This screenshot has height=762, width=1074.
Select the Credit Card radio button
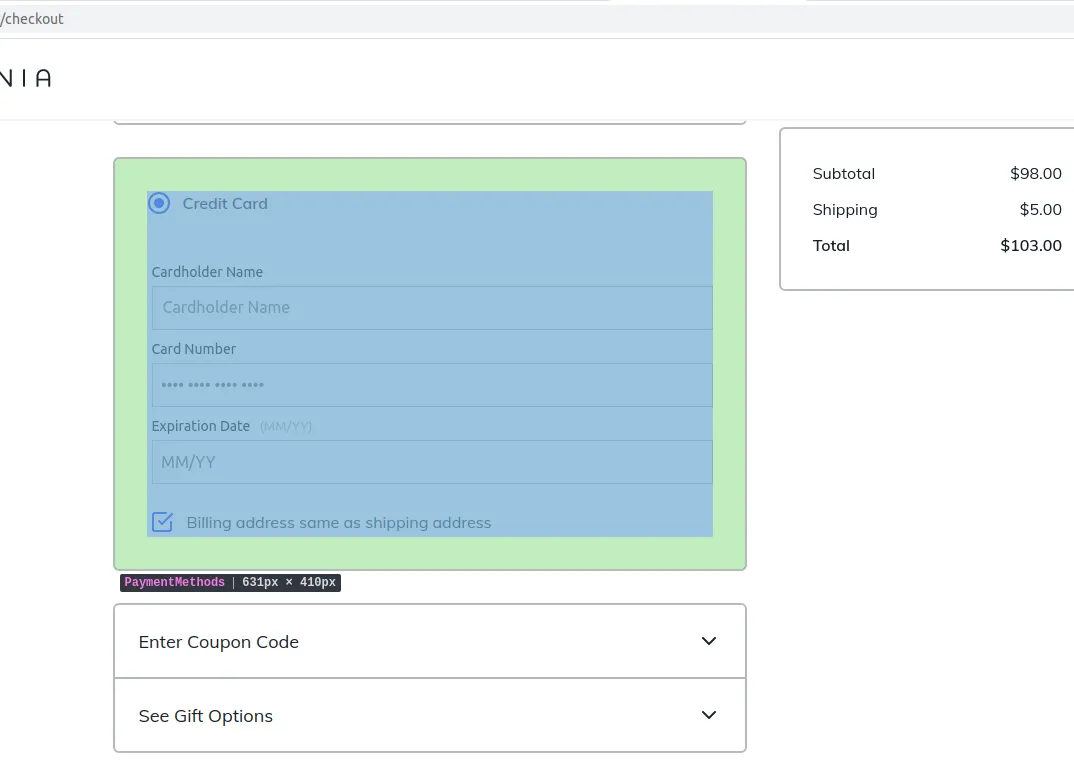click(159, 203)
